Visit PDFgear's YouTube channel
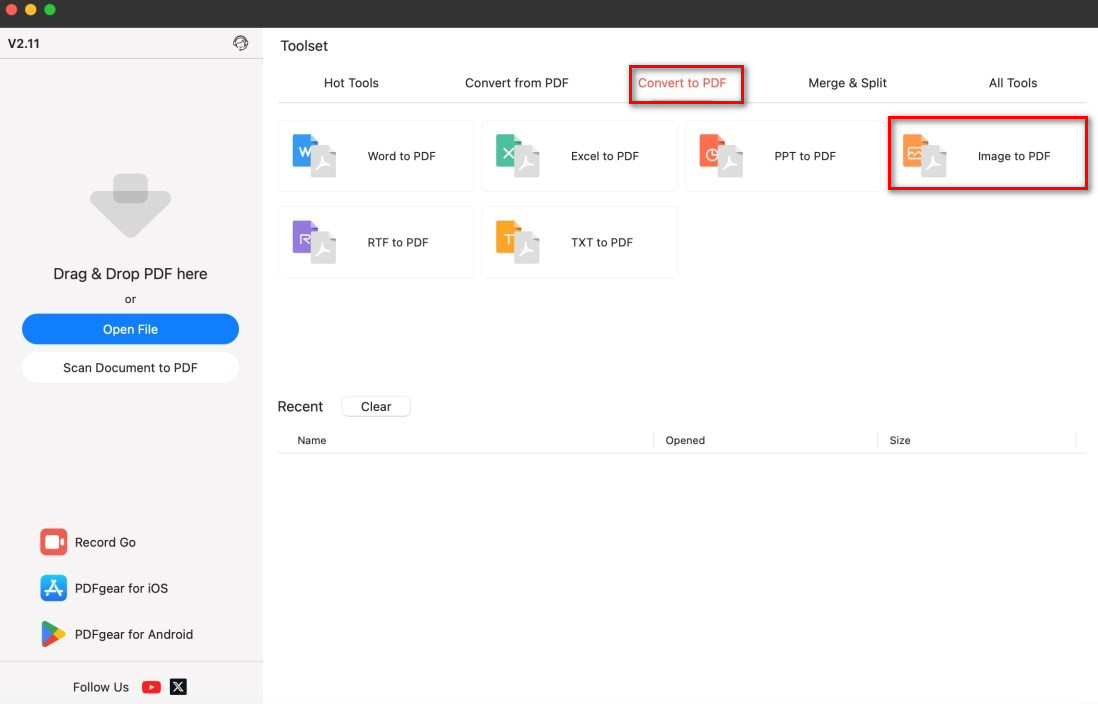 [x=150, y=687]
